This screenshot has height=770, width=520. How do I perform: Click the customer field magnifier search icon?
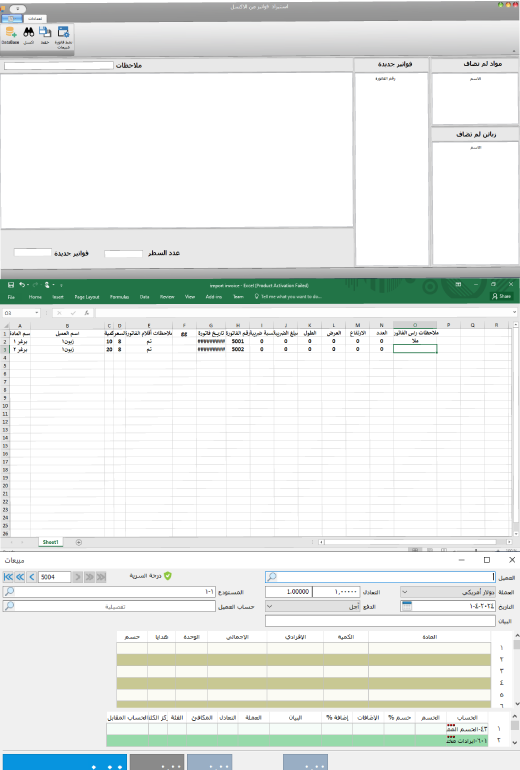272,577
